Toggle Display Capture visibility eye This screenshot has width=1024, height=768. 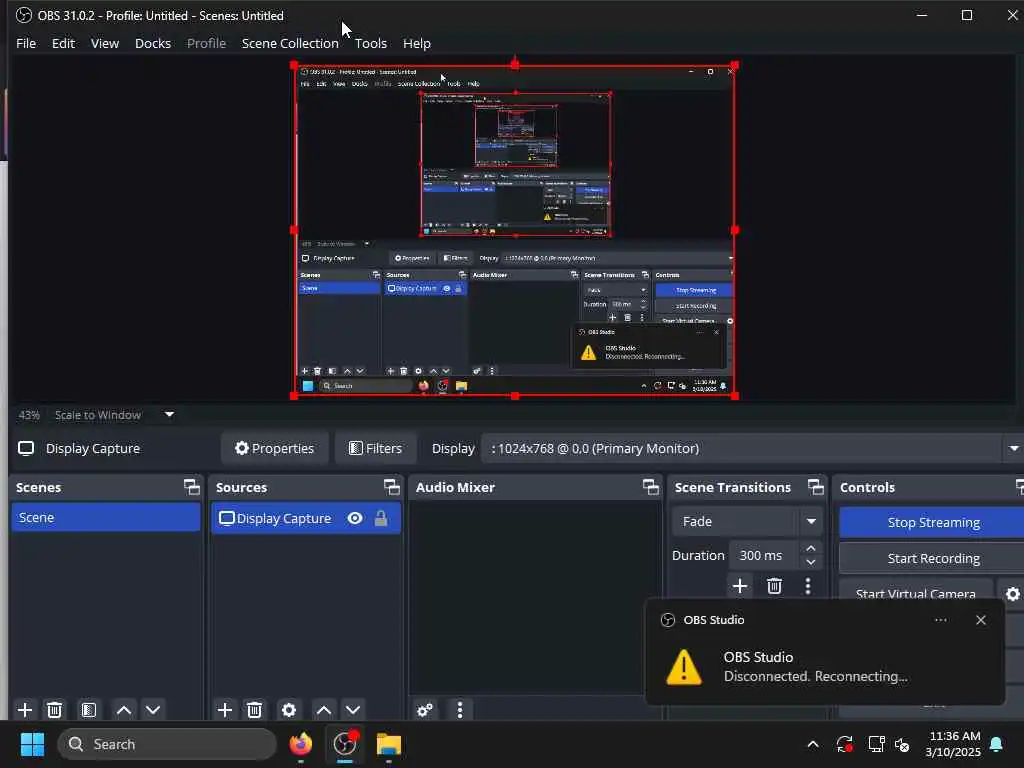tap(355, 518)
